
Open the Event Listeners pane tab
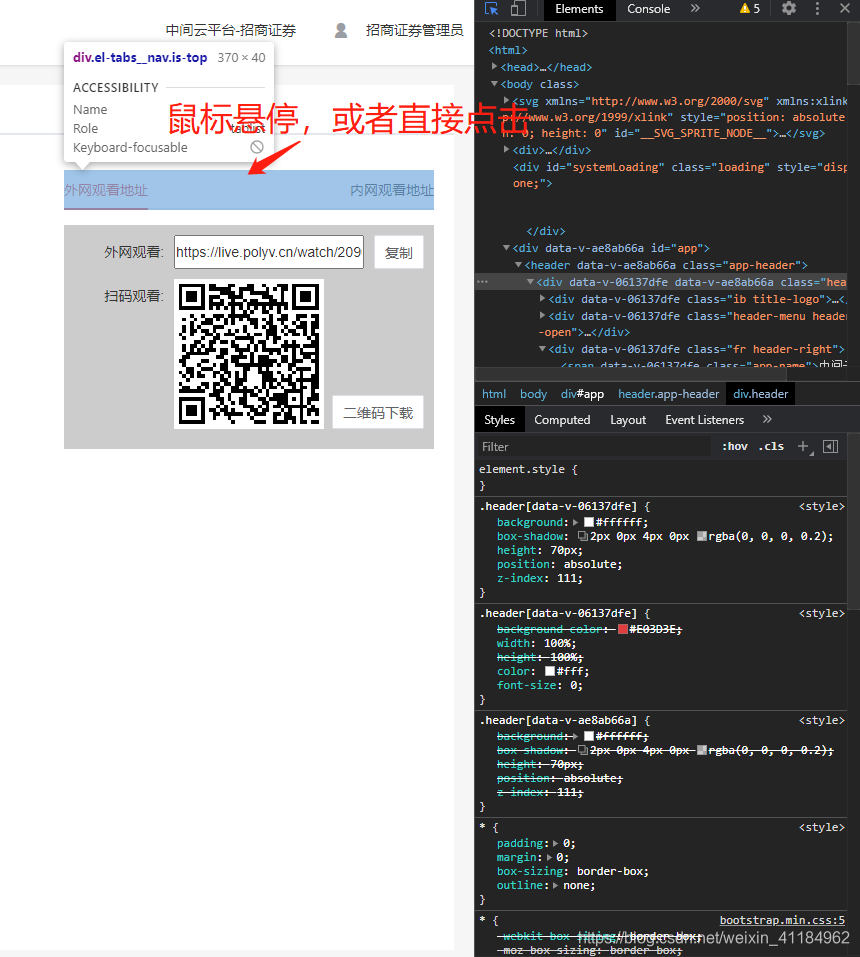(704, 420)
